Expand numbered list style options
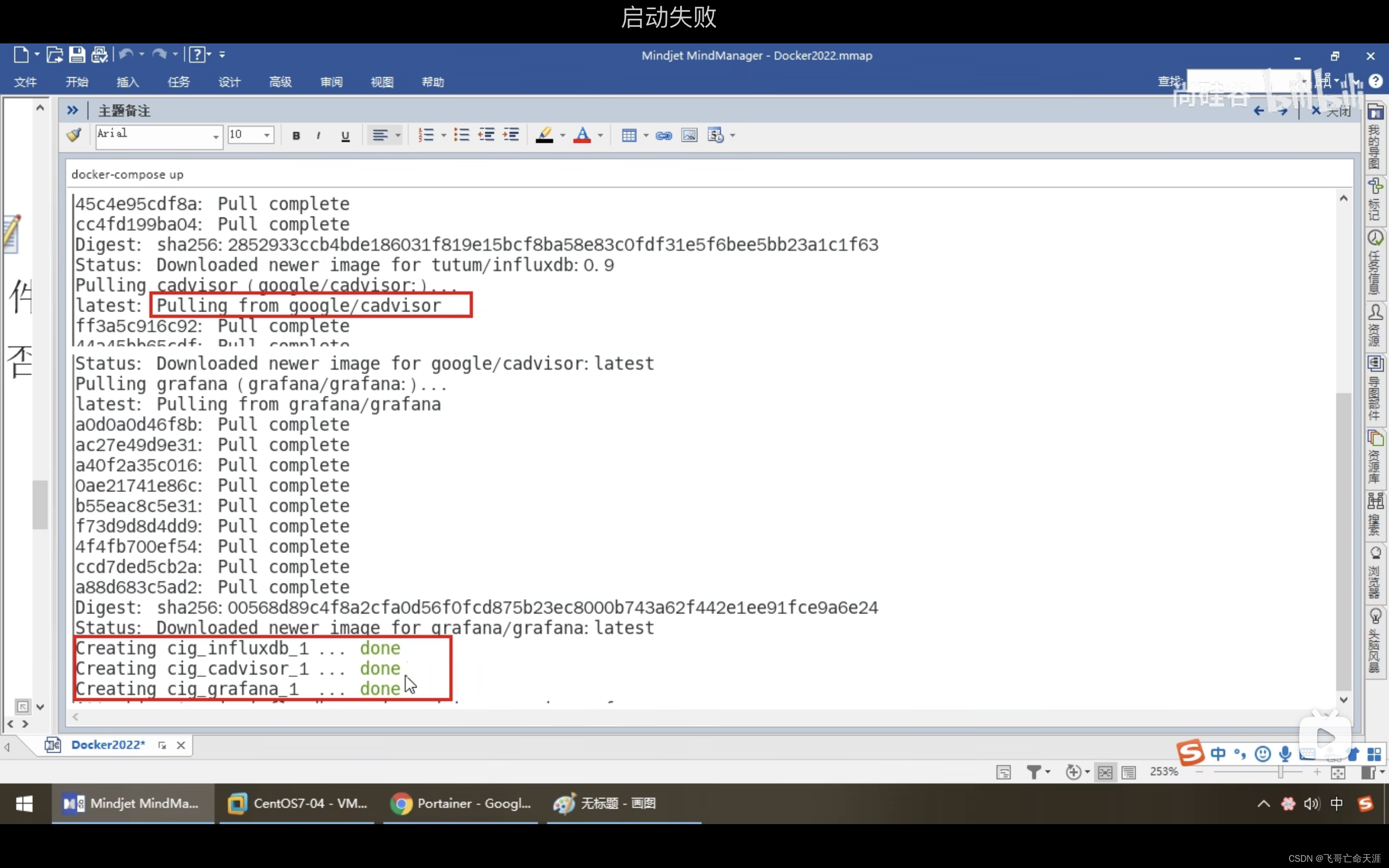 pyautogui.click(x=443, y=136)
